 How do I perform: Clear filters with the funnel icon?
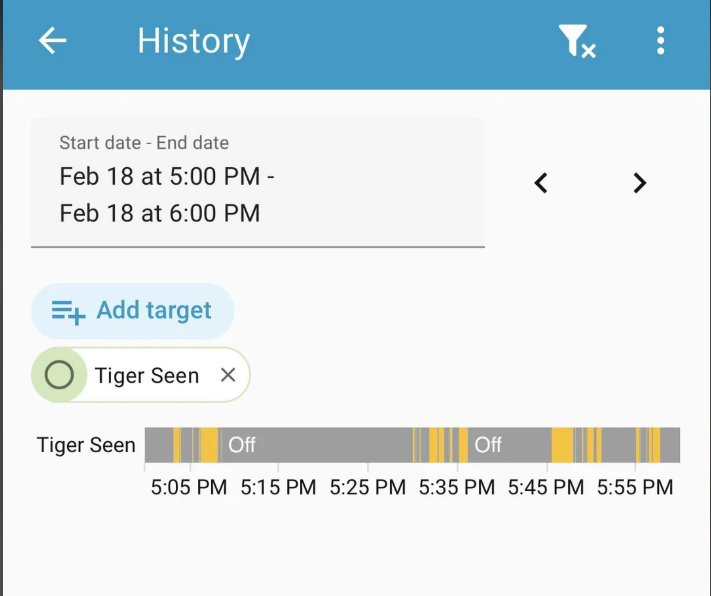pos(576,41)
